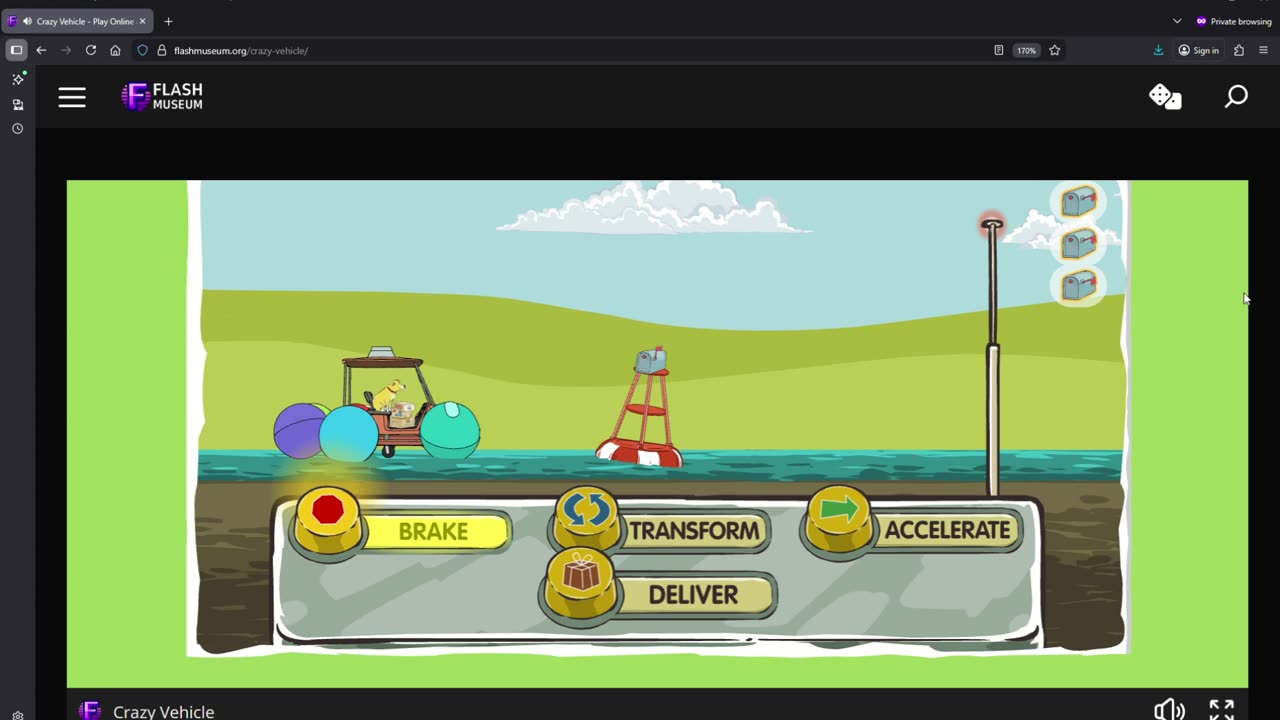Click the package DELIVER icon
Viewport: 1280px width, 720px height.
581,582
